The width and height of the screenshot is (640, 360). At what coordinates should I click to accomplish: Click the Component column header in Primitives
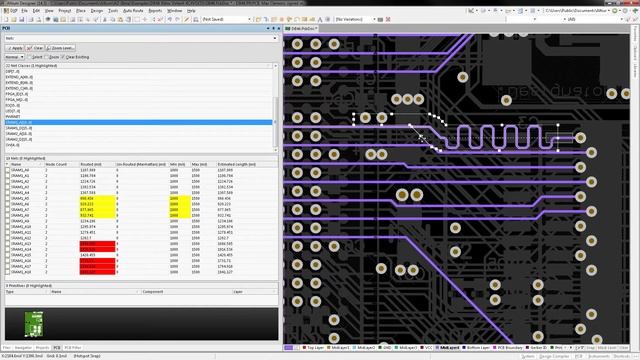pyautogui.click(x=187, y=292)
